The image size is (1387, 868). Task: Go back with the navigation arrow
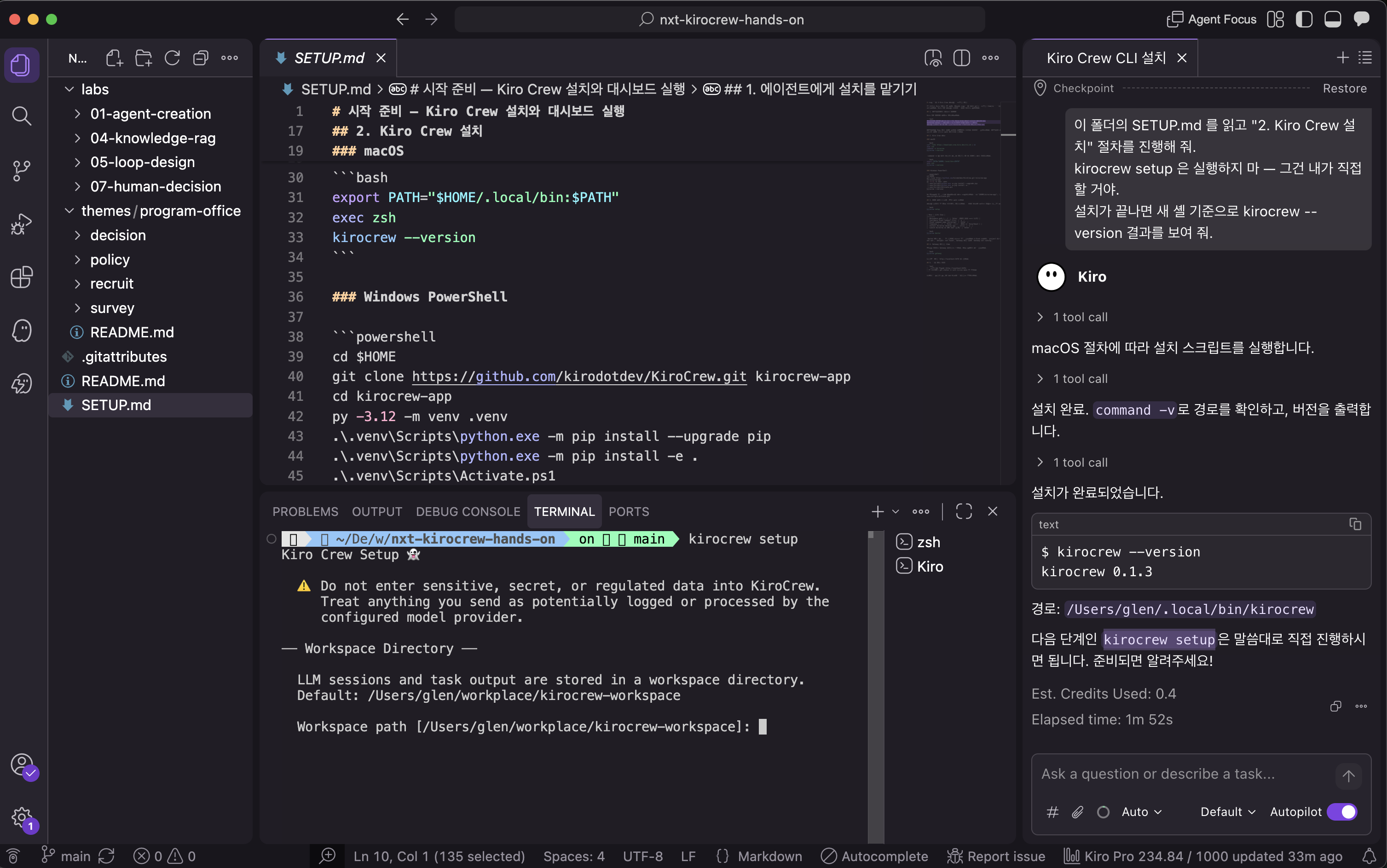tap(402, 19)
